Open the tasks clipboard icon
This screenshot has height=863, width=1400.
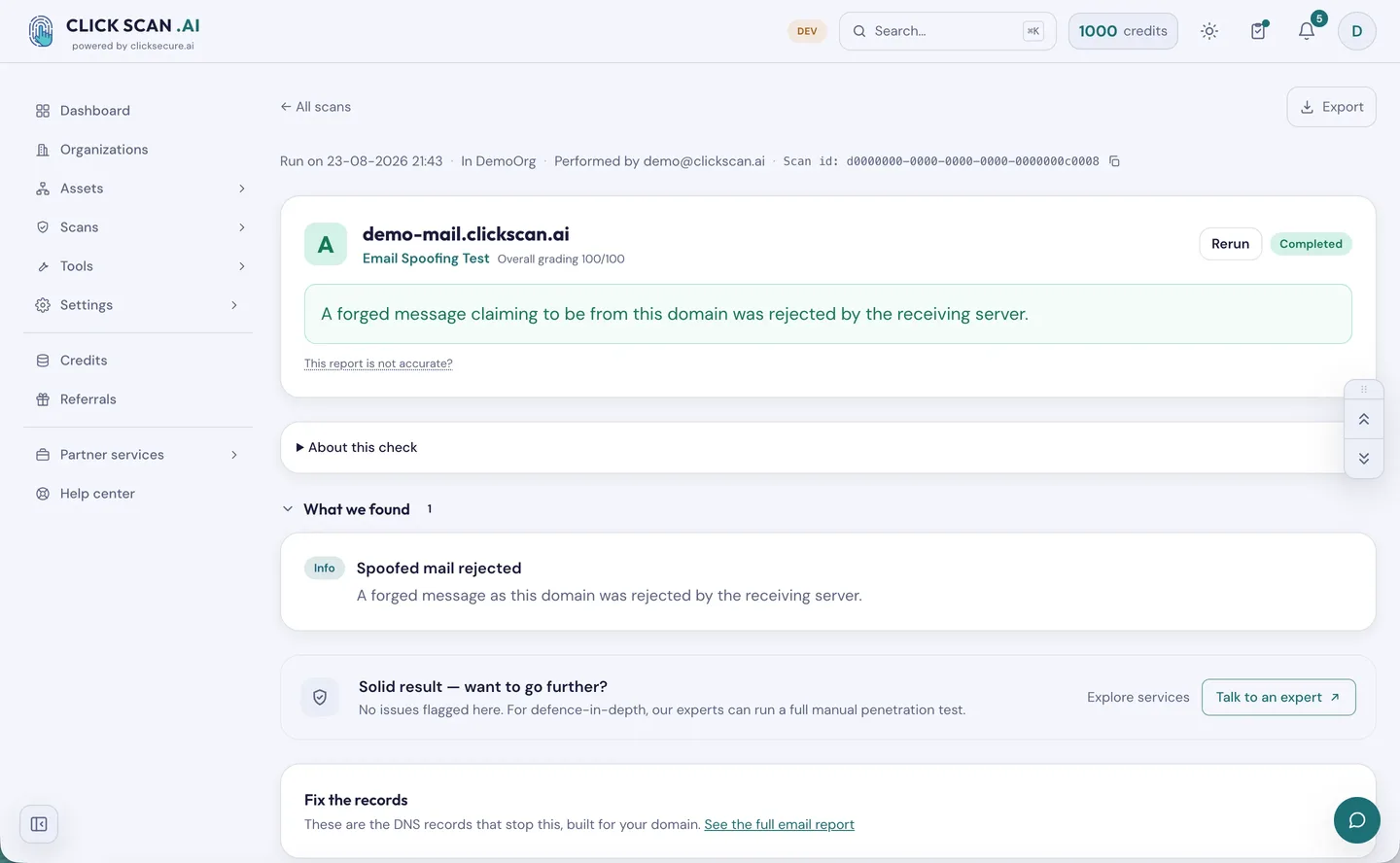click(x=1258, y=31)
